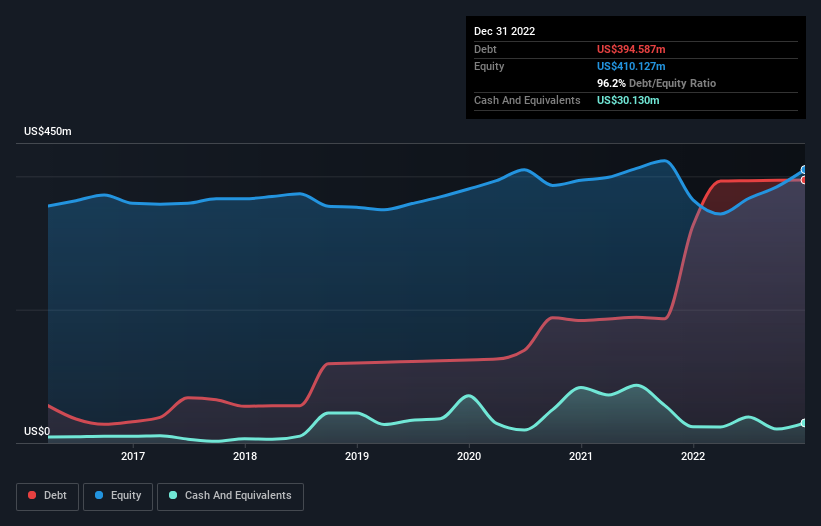Click Cash And Equivalents label in tooltip
The height and width of the screenshot is (526, 821).
pyautogui.click(x=527, y=100)
